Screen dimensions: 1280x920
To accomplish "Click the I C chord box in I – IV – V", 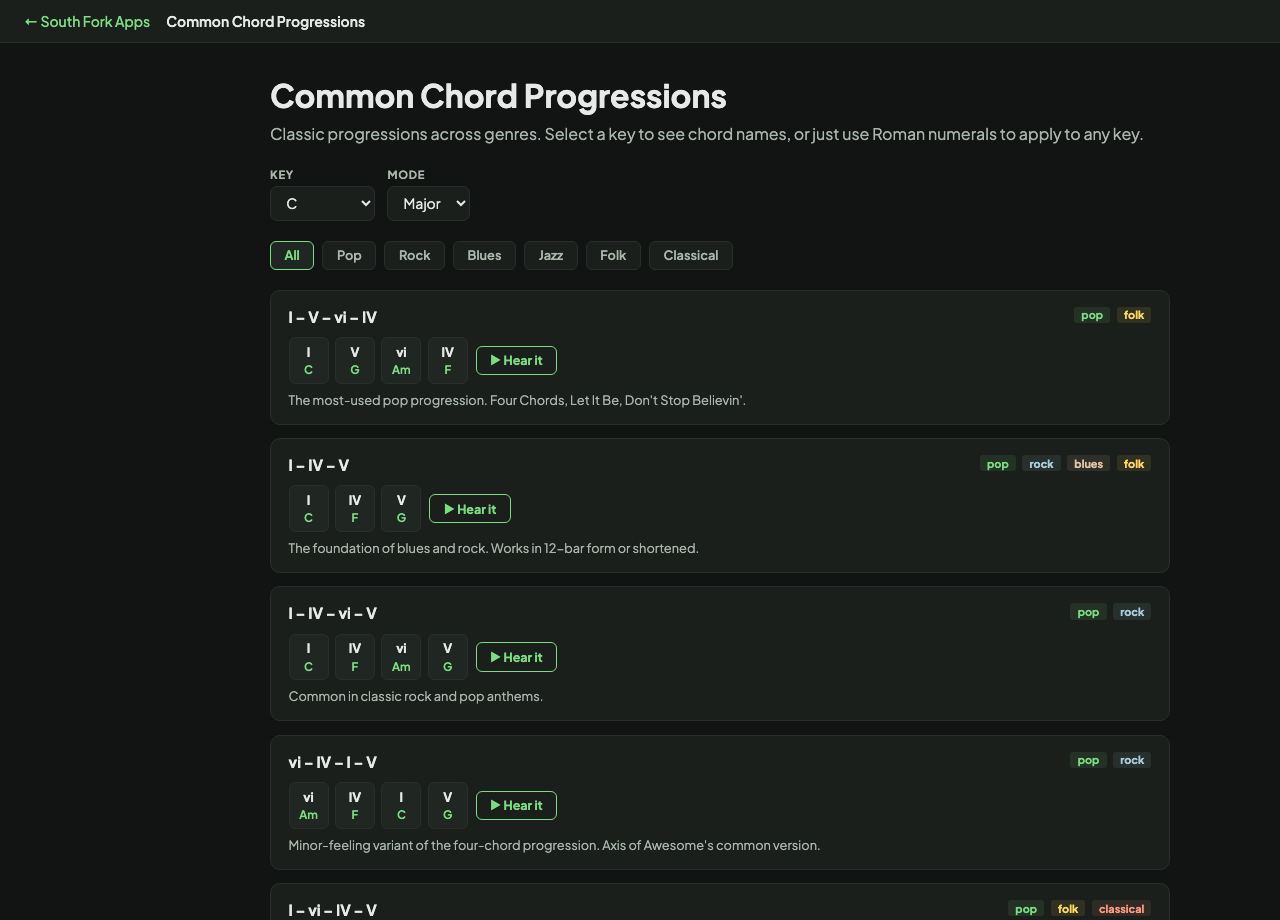I will [x=308, y=509].
